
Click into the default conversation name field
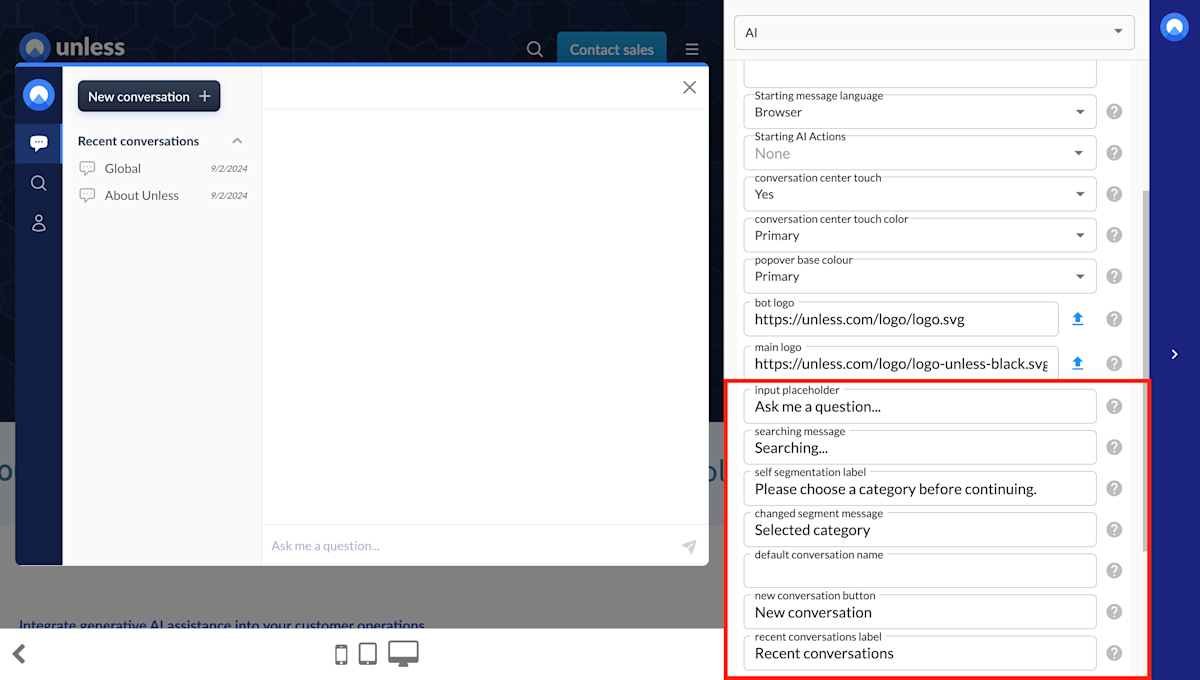coord(918,570)
